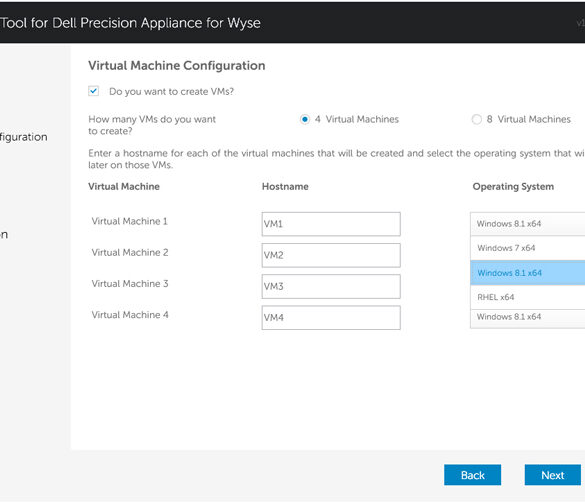Click the Virtual Machine Configuration heading

(176, 66)
